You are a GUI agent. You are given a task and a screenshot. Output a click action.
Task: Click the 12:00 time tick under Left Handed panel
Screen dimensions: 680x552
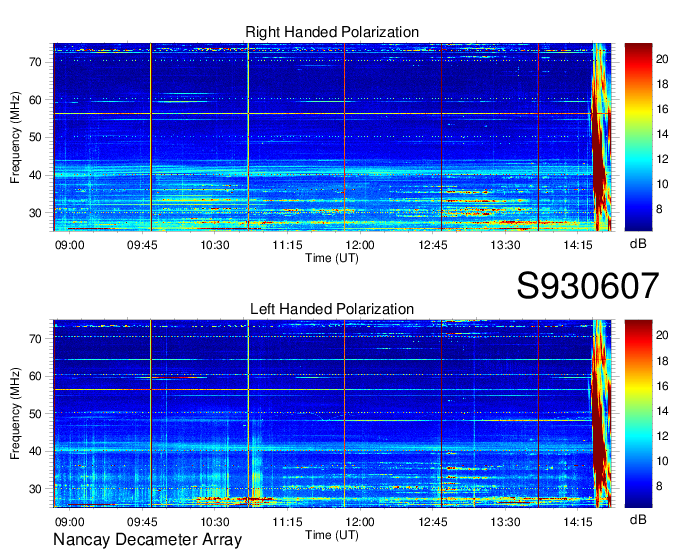360,522
